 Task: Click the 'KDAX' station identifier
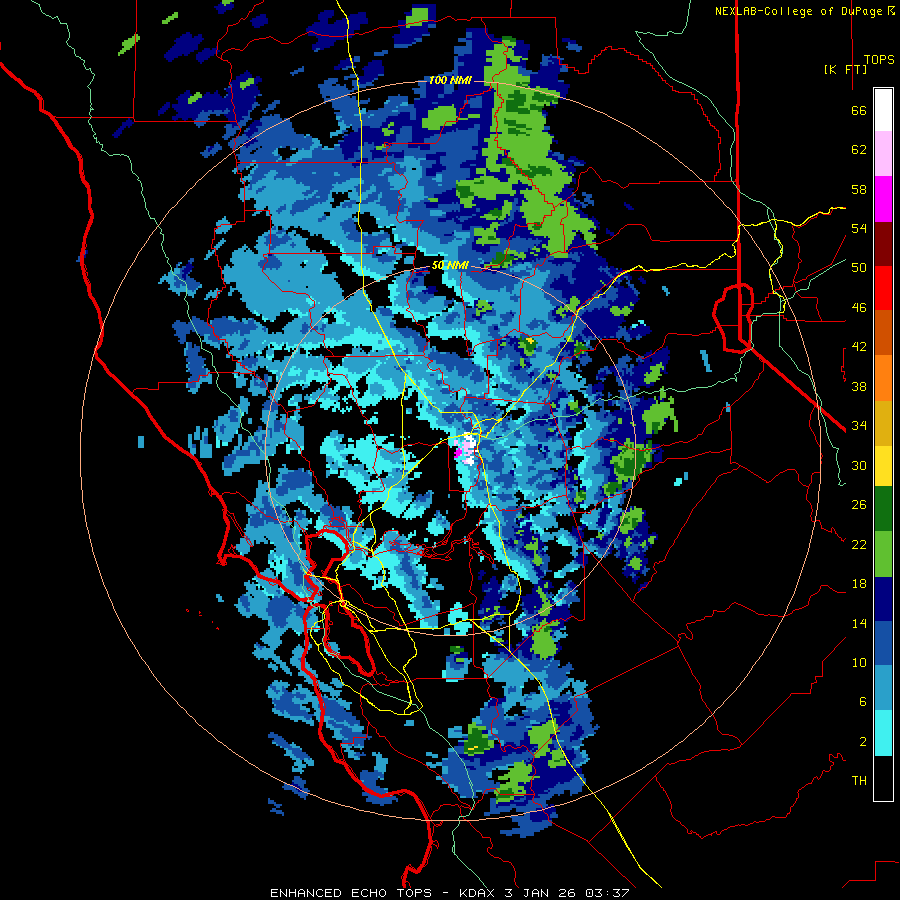(x=479, y=893)
